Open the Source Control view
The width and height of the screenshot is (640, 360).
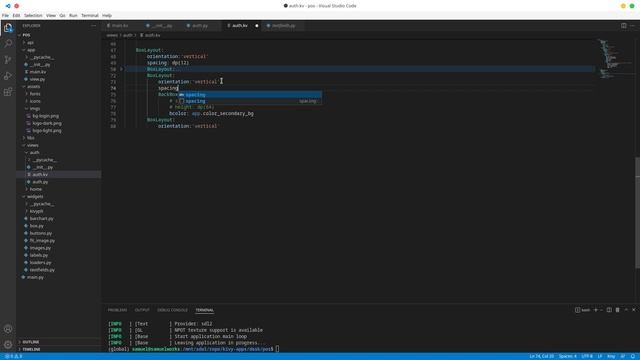click(x=8, y=60)
